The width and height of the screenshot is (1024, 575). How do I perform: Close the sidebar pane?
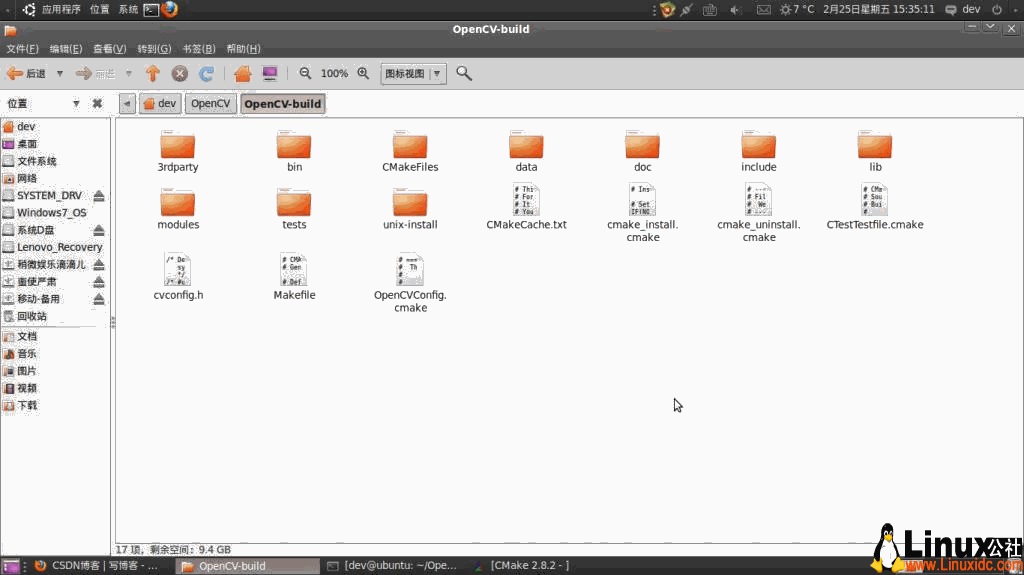tap(97, 103)
